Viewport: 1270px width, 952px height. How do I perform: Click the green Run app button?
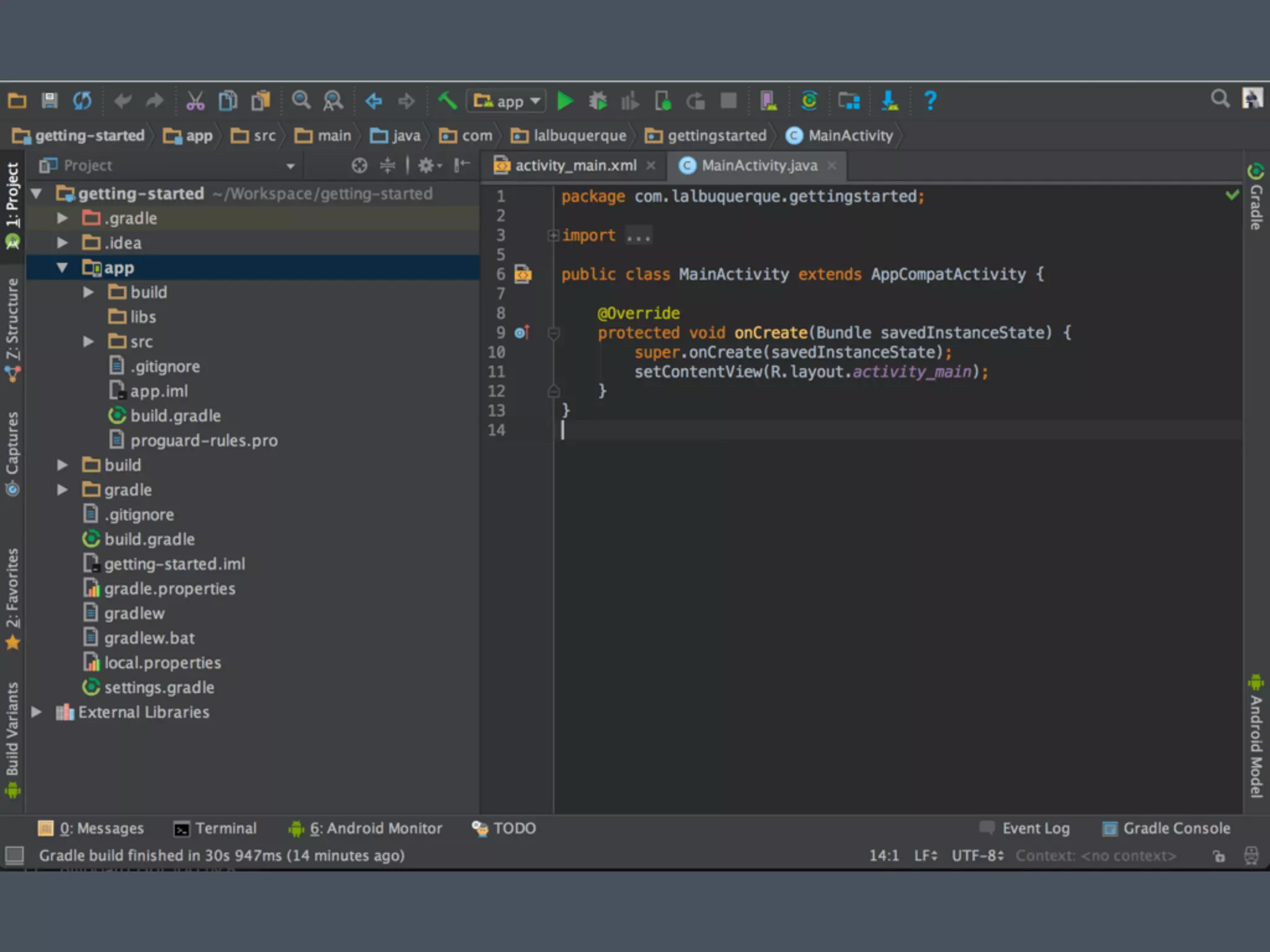[564, 100]
